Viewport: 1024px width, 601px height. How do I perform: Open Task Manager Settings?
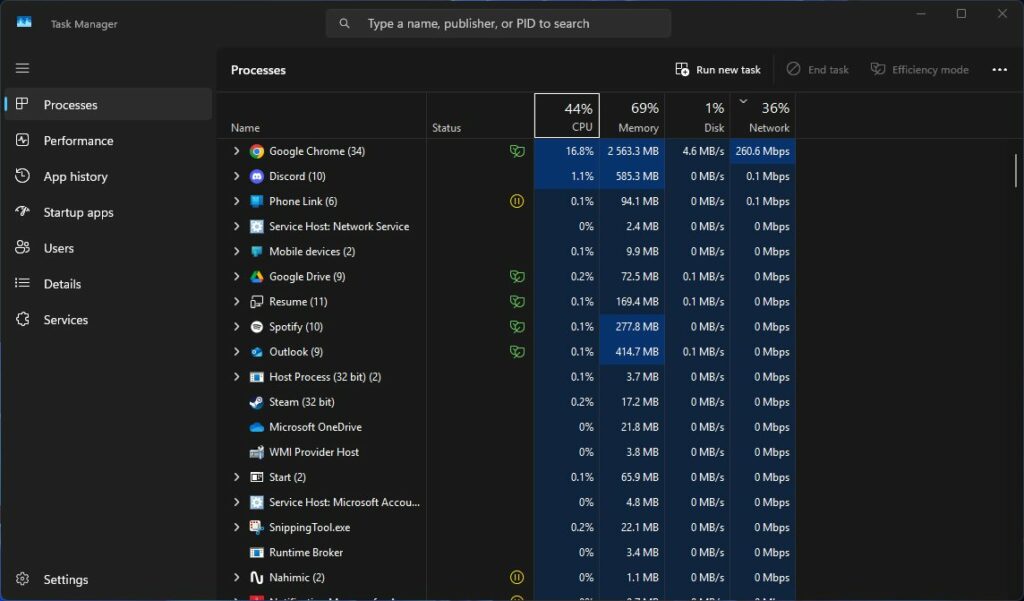[108, 579]
